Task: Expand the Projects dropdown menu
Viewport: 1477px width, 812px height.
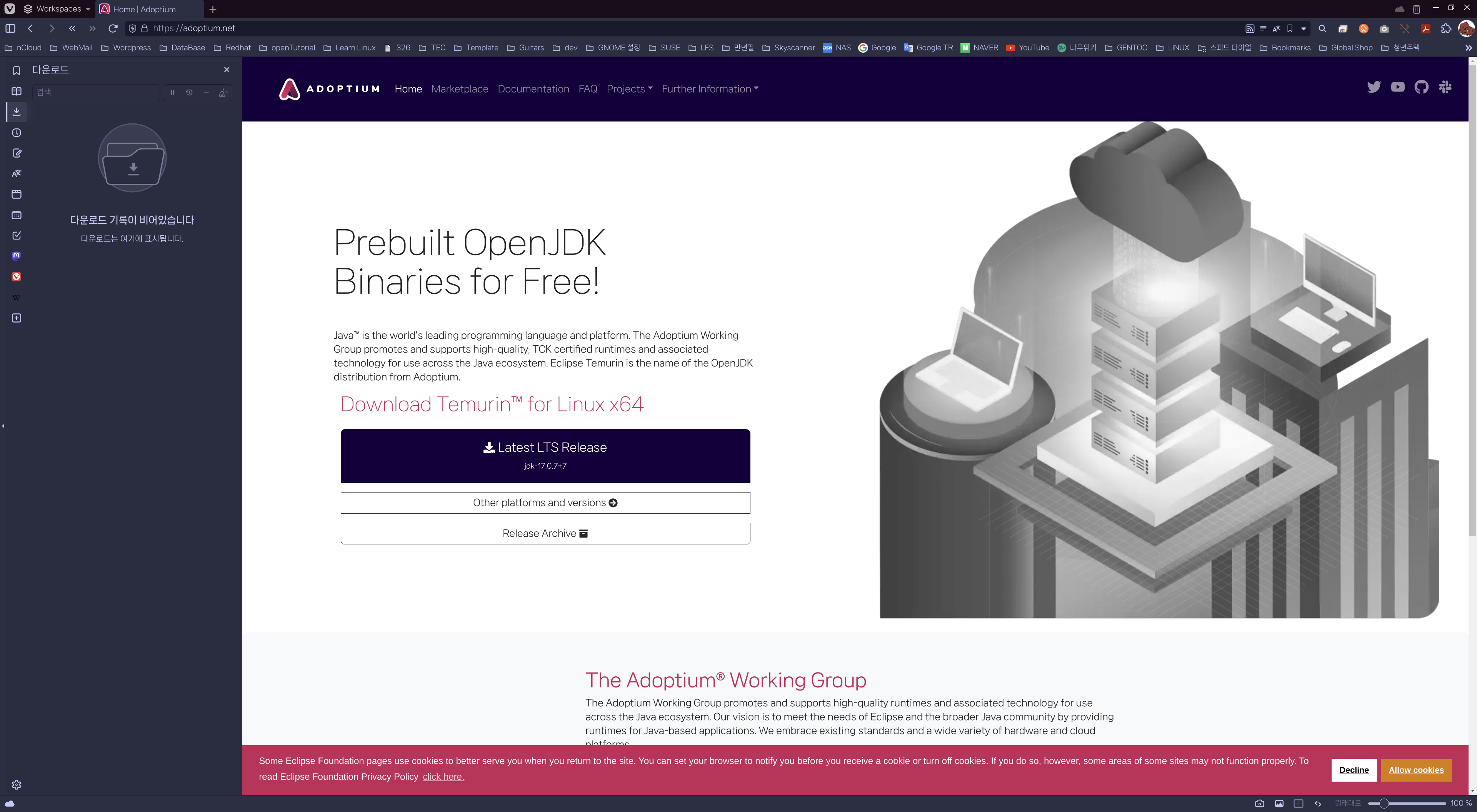Action: 629,89
